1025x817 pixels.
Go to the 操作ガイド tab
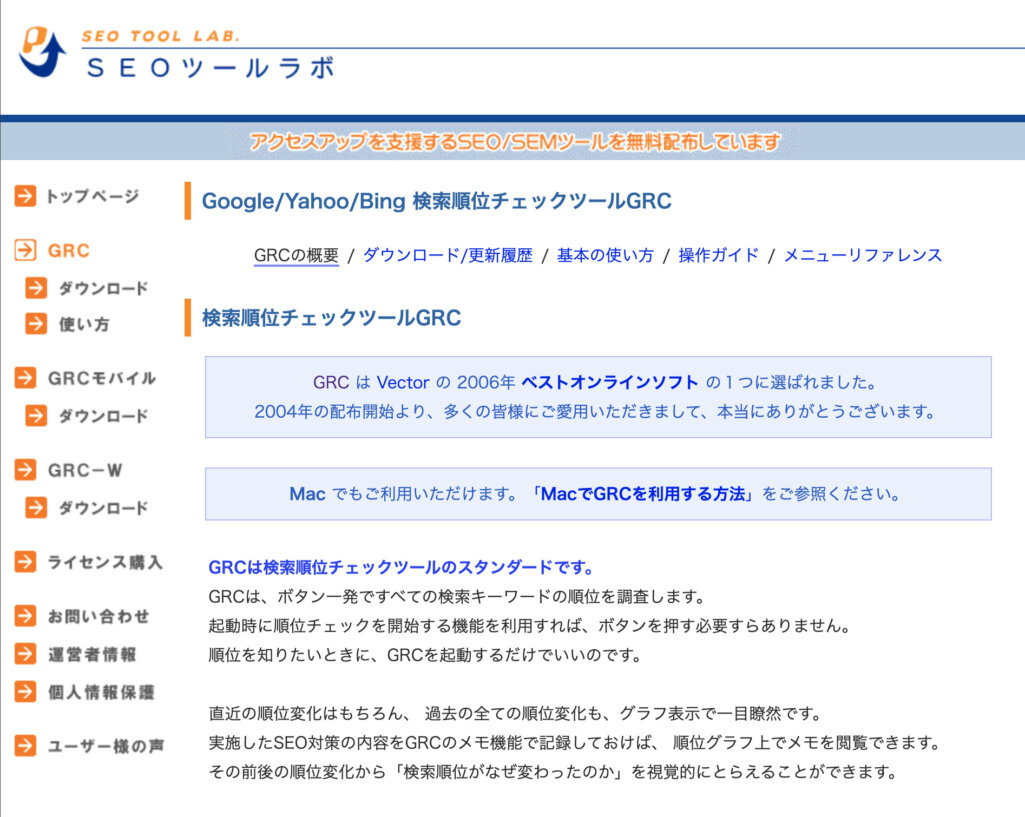click(718, 255)
